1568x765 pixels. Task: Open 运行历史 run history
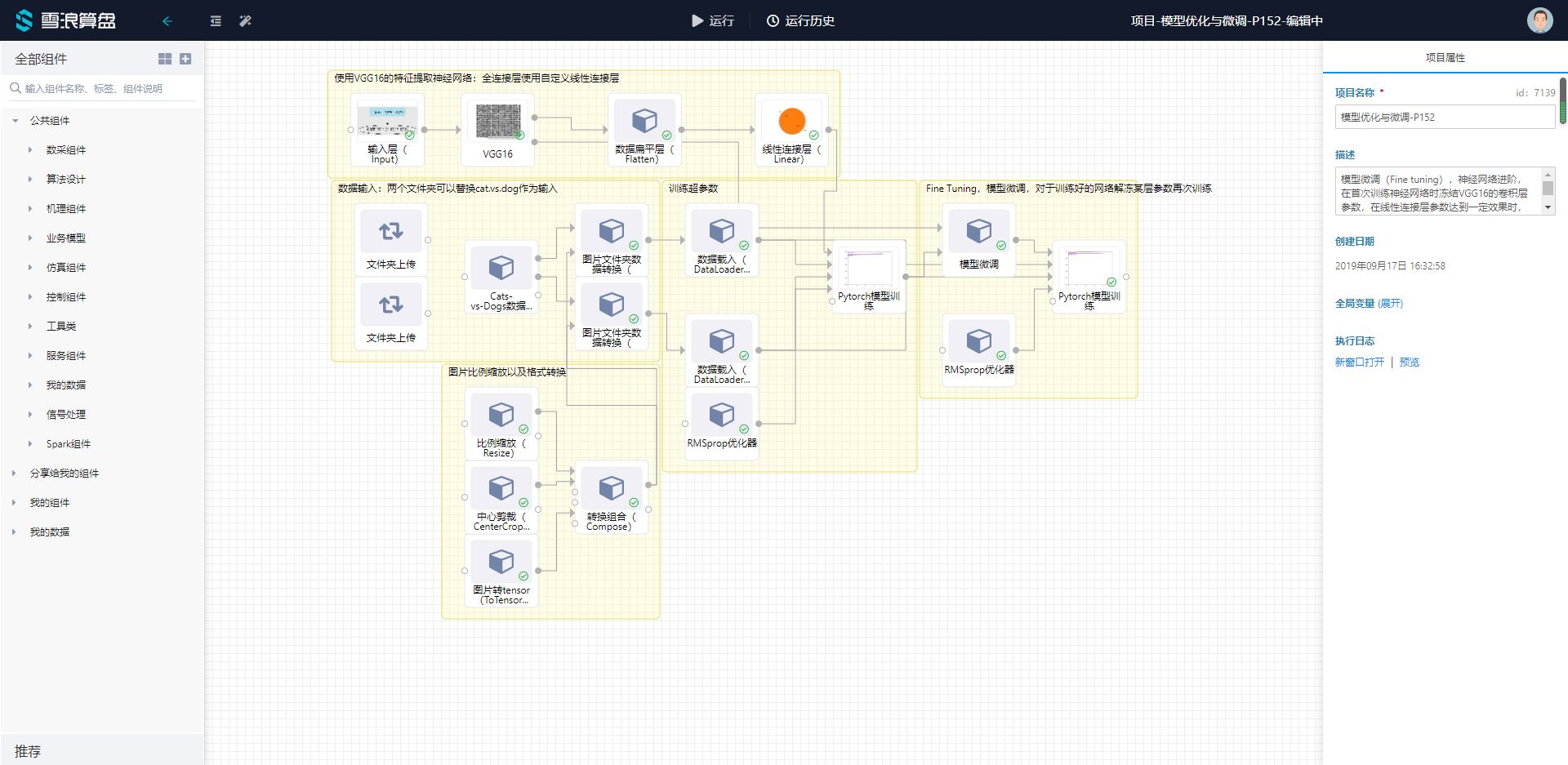coord(800,21)
